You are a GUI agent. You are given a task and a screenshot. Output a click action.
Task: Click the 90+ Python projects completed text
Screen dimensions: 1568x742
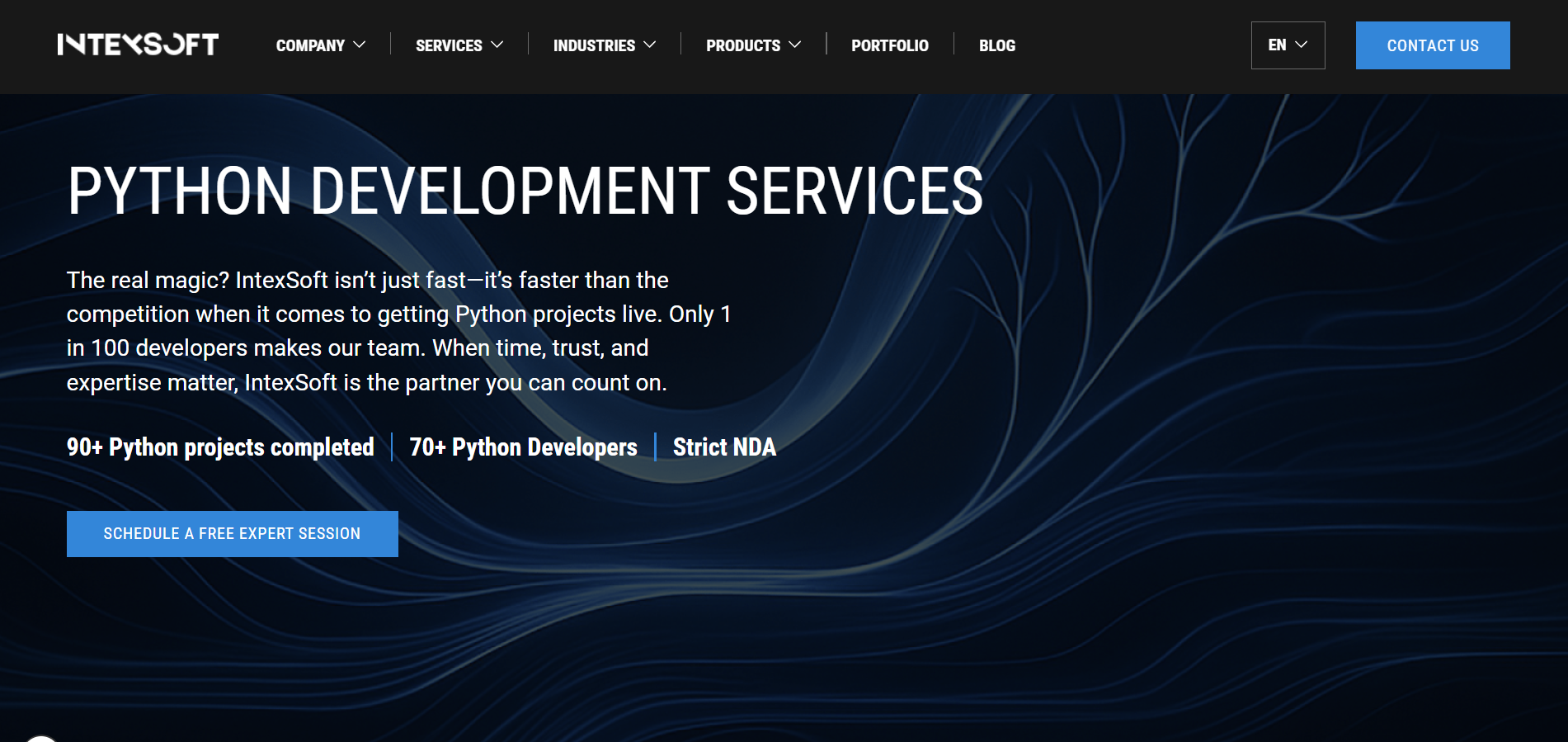click(x=220, y=447)
